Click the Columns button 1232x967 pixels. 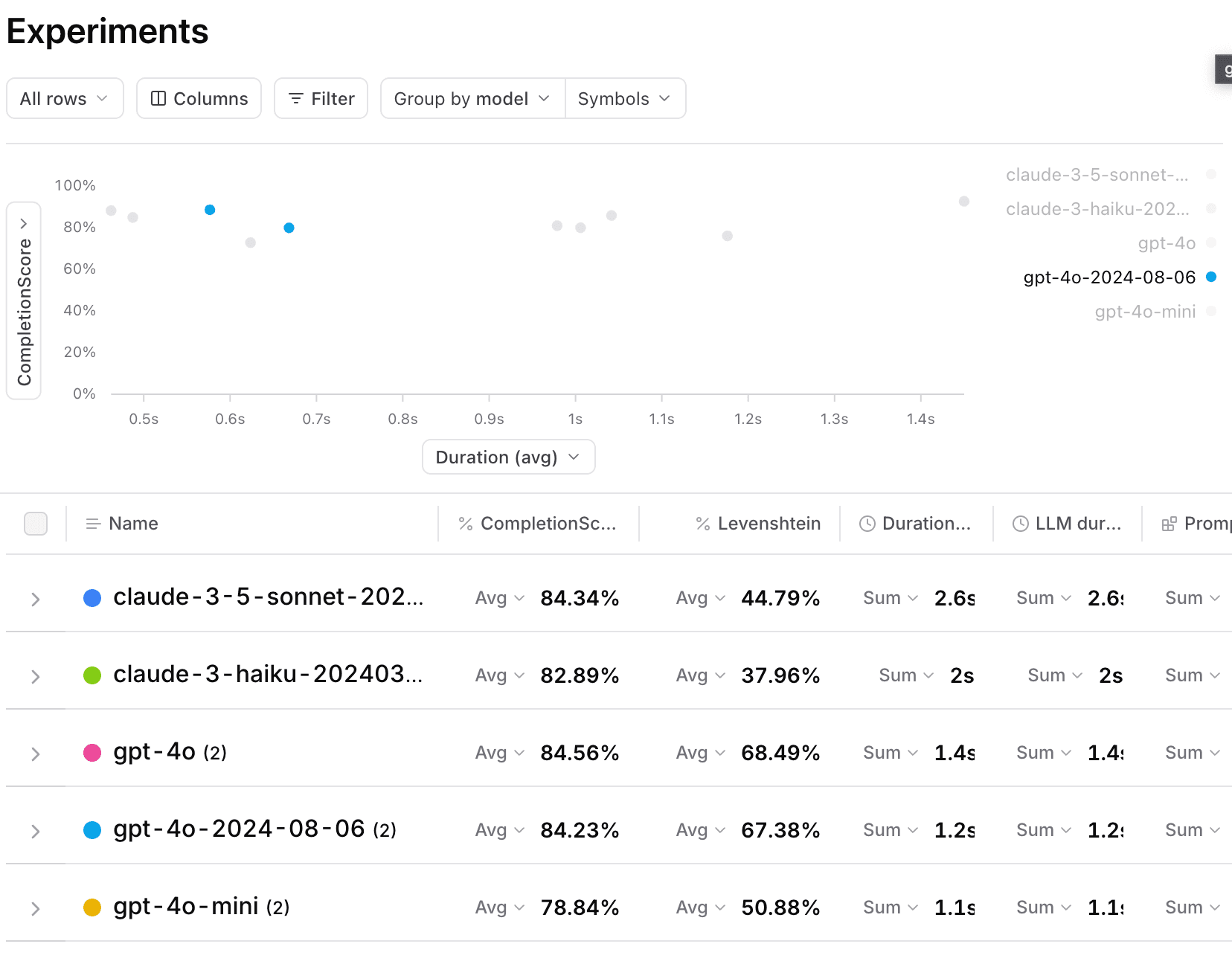[x=199, y=99]
